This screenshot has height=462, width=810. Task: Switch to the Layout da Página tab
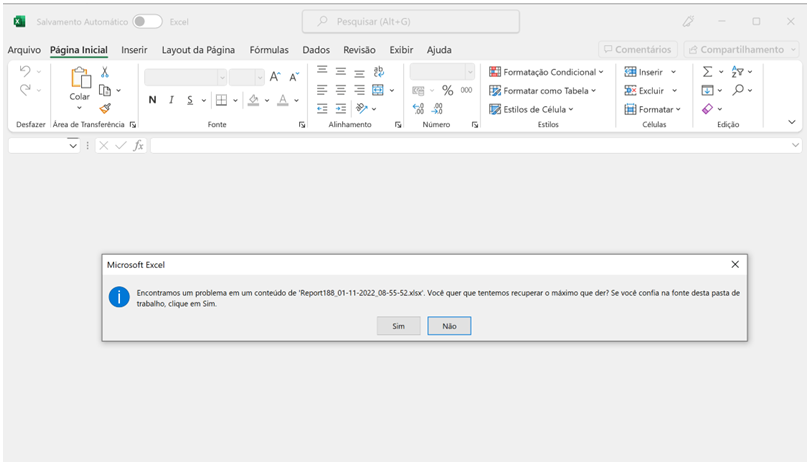coord(198,50)
